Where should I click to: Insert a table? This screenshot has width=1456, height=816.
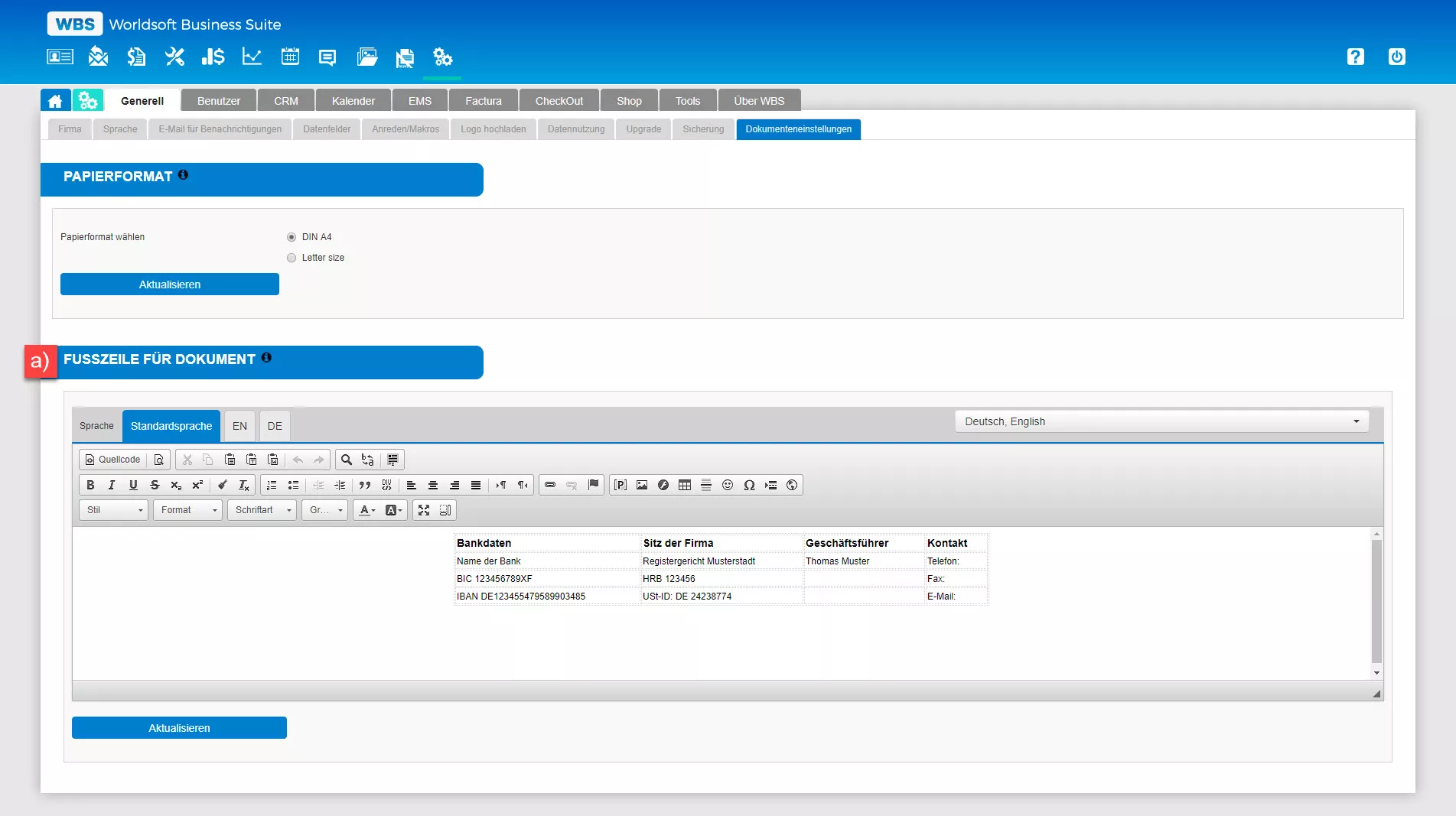(685, 485)
